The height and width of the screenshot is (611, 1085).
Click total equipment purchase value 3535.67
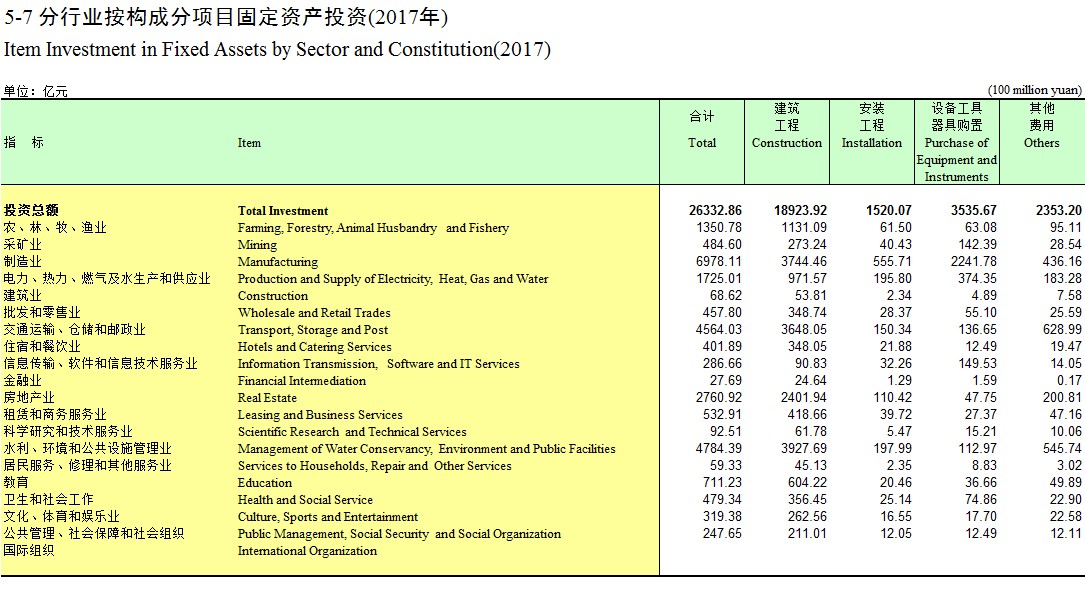tap(974, 210)
